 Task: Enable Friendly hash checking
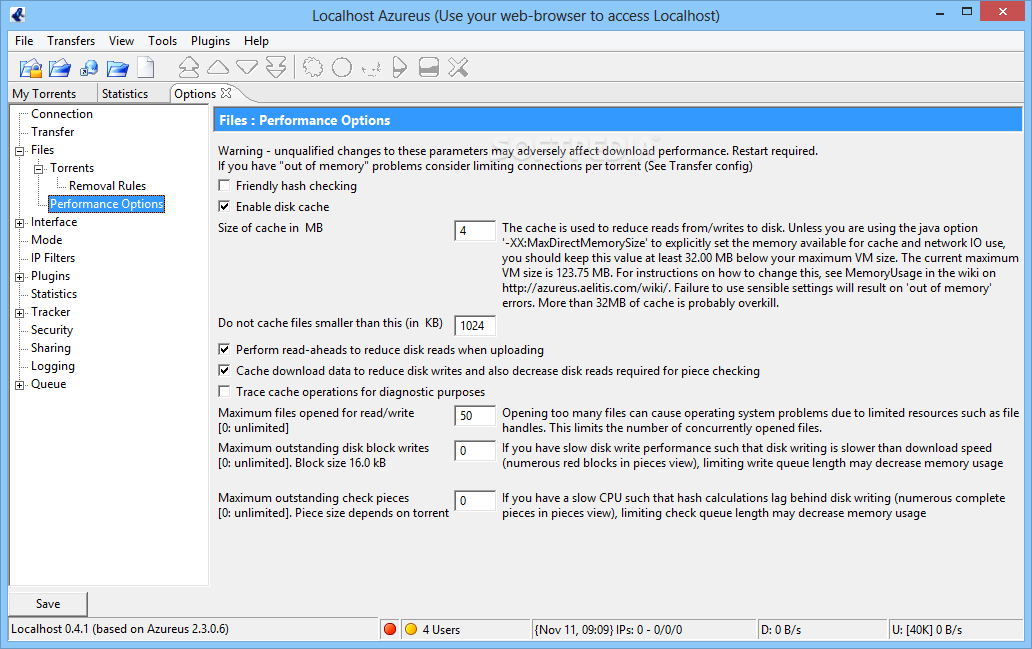click(224, 186)
